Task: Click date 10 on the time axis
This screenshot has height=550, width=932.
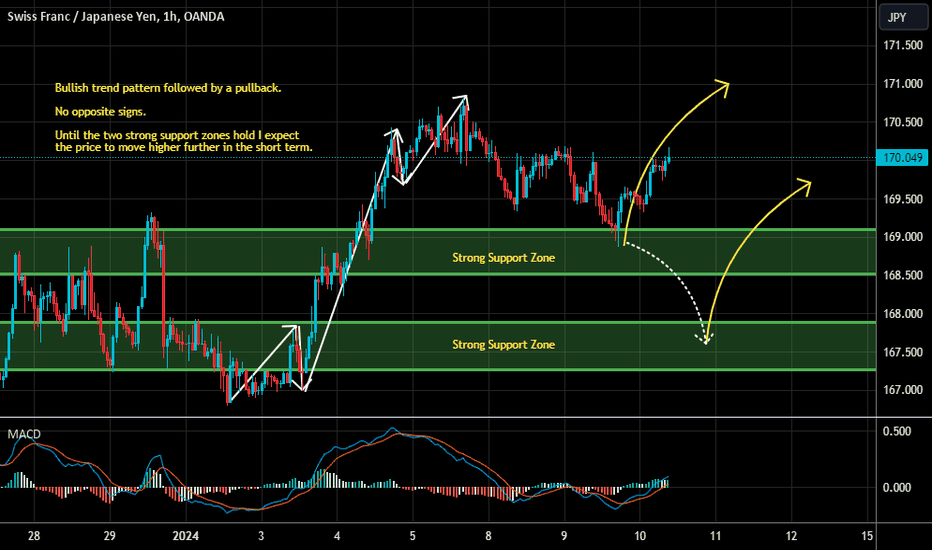Action: click(x=640, y=536)
